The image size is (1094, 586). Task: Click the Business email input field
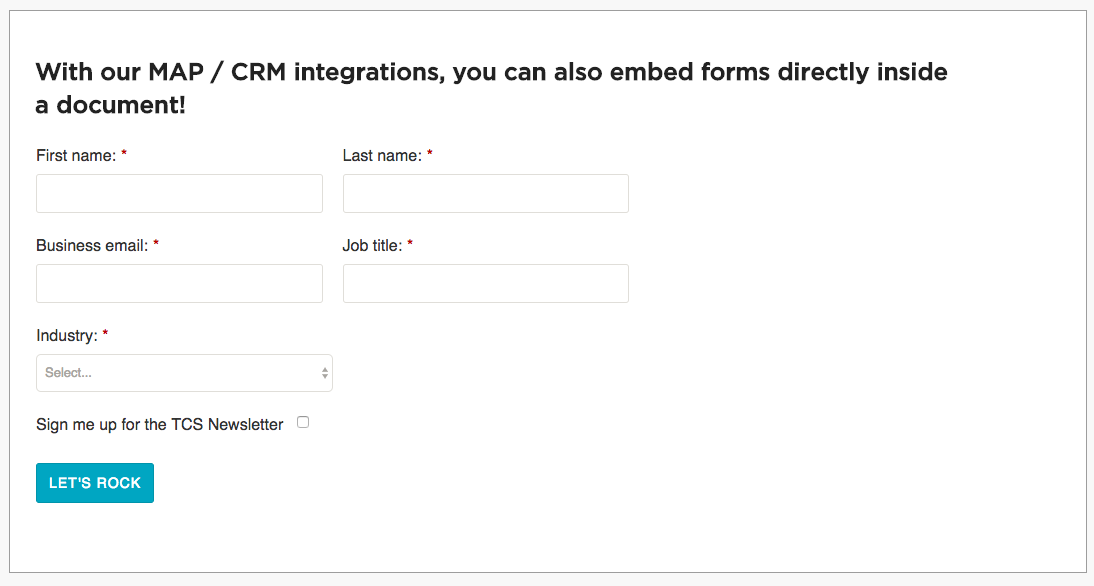179,283
